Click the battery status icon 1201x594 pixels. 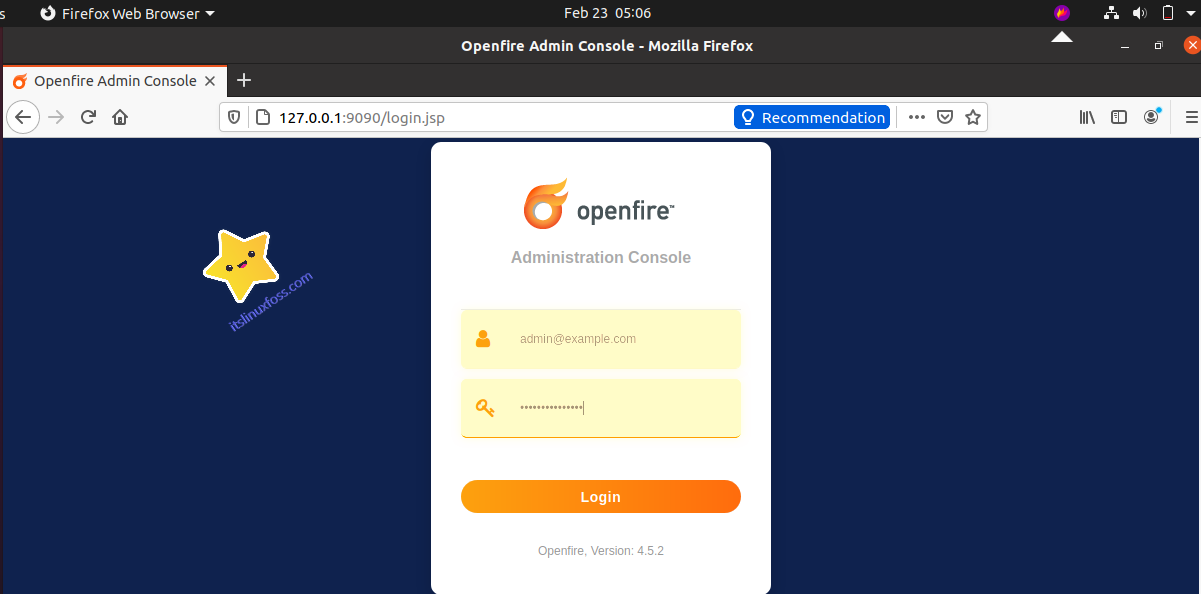coord(1166,13)
